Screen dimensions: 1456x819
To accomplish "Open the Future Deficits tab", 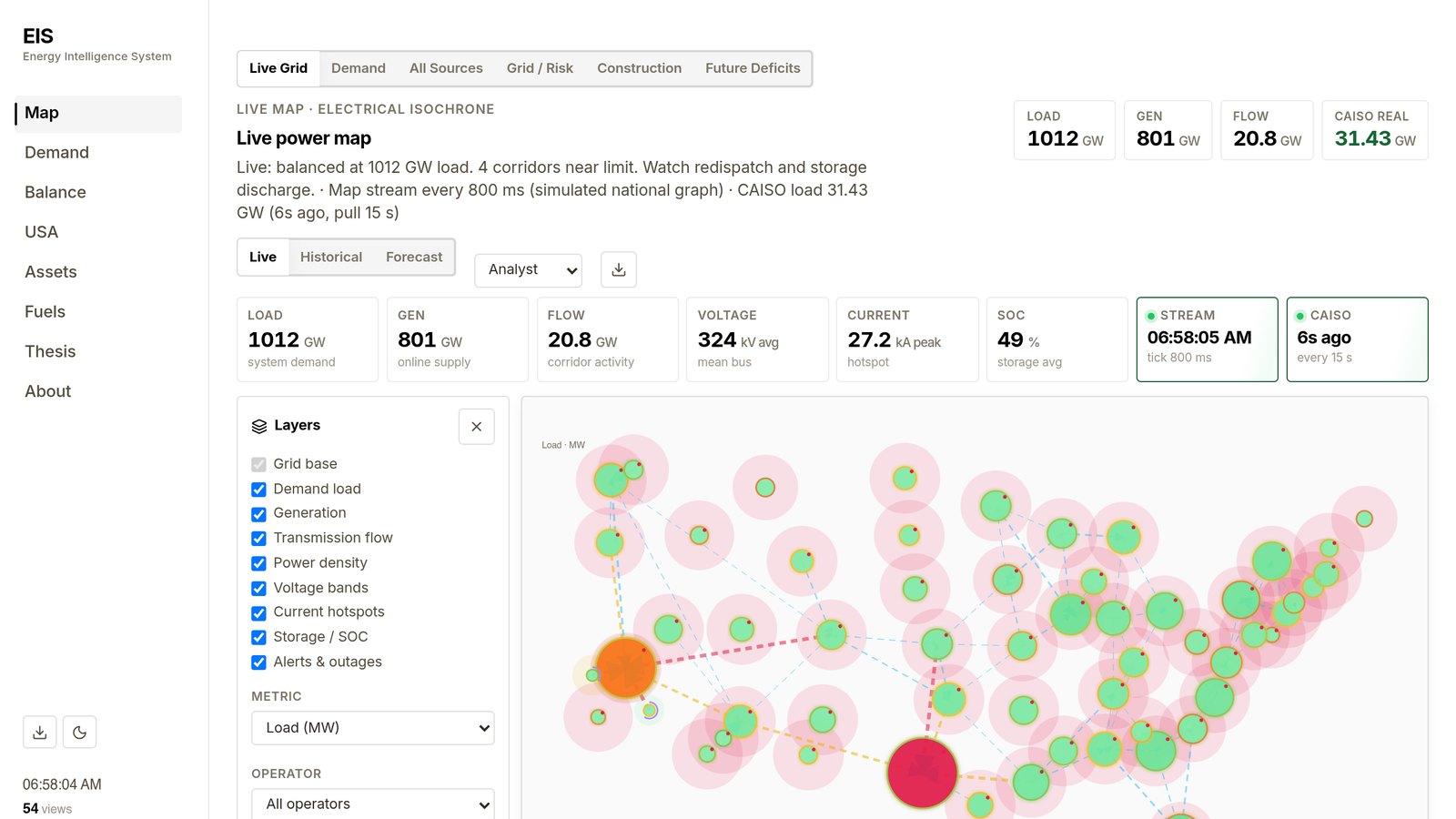I will click(x=753, y=68).
